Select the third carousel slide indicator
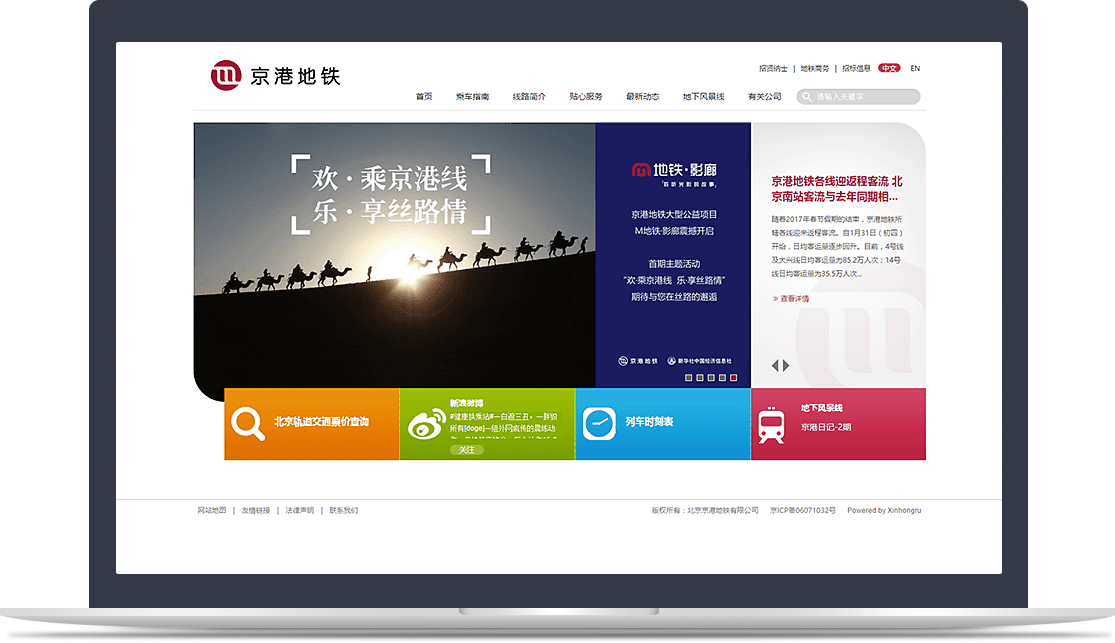Screen dimensions: 1115x643 (711, 378)
